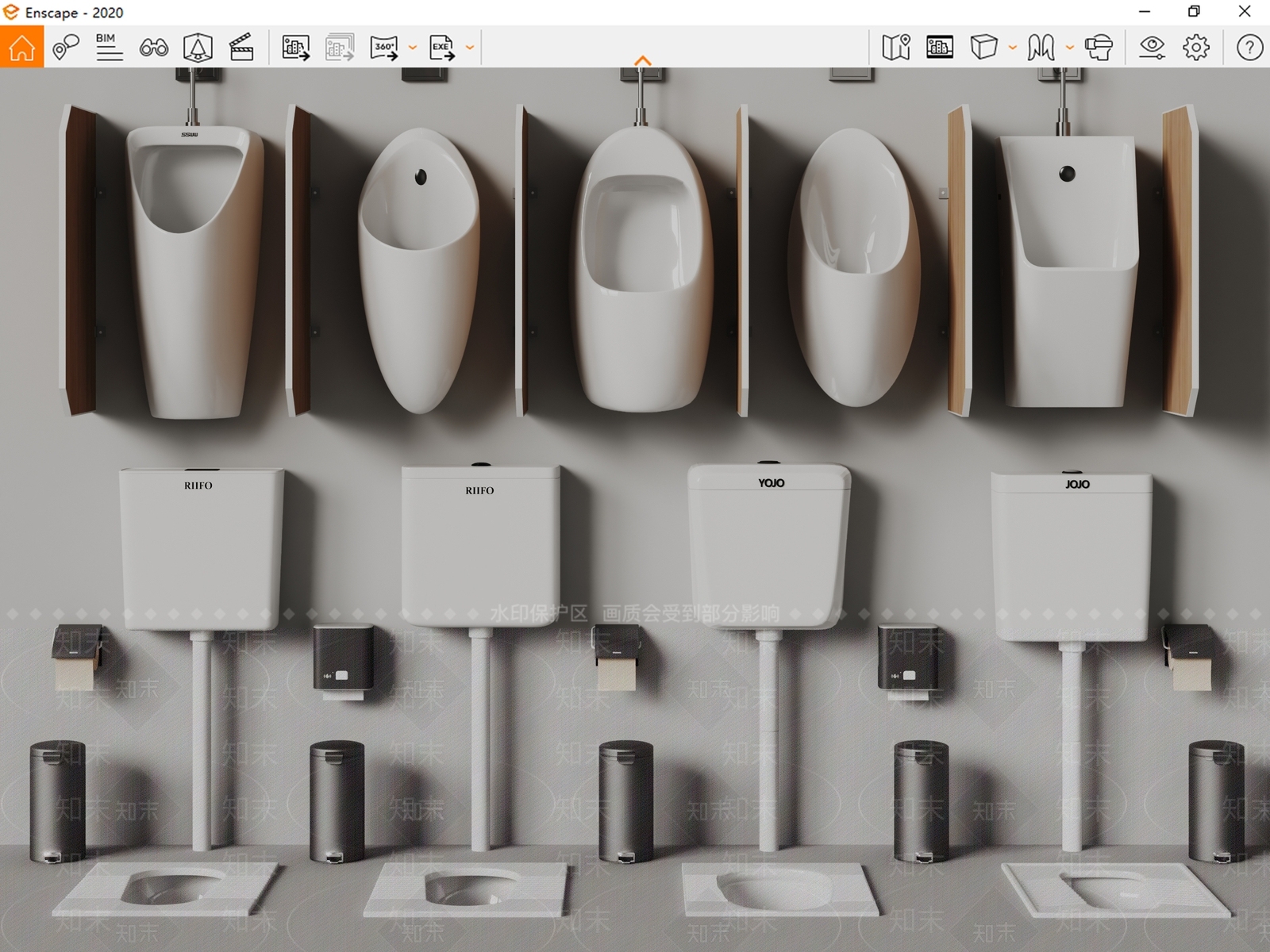Show the BIM information panel
Image resolution: width=1270 pixels, height=952 pixels.
point(109,47)
